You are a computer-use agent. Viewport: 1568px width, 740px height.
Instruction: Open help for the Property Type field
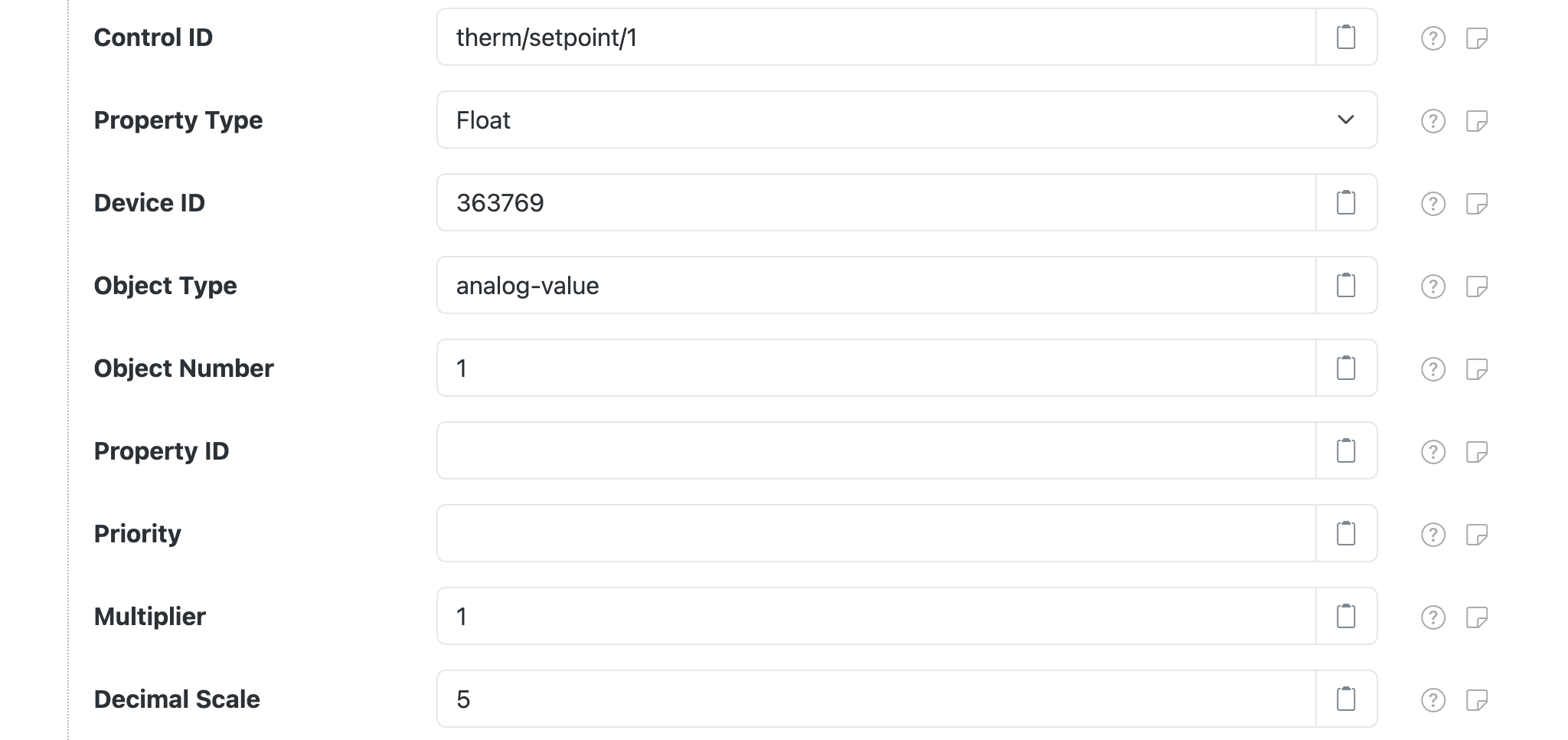[x=1433, y=120]
